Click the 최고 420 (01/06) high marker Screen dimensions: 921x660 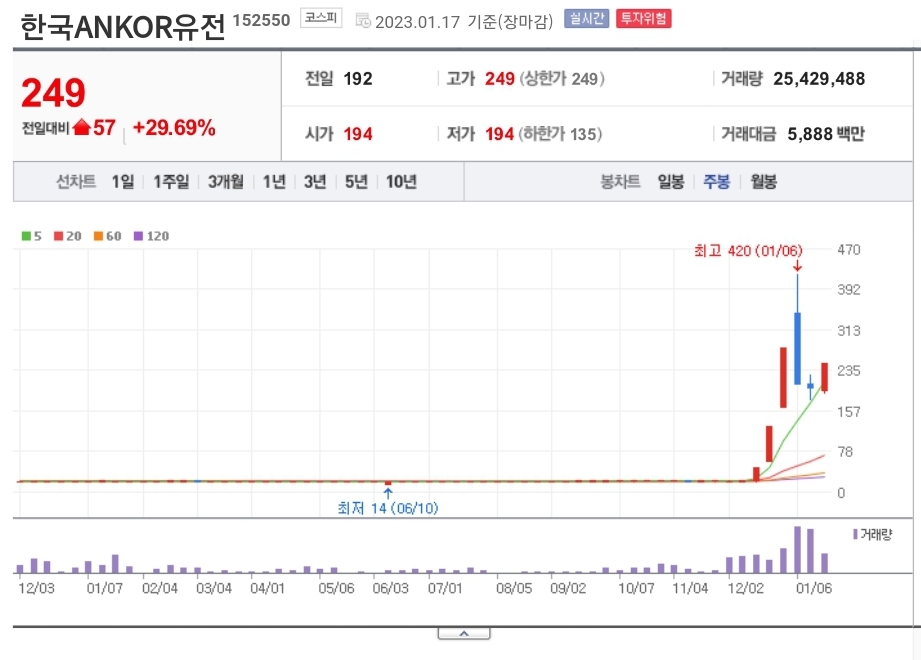(x=748, y=251)
